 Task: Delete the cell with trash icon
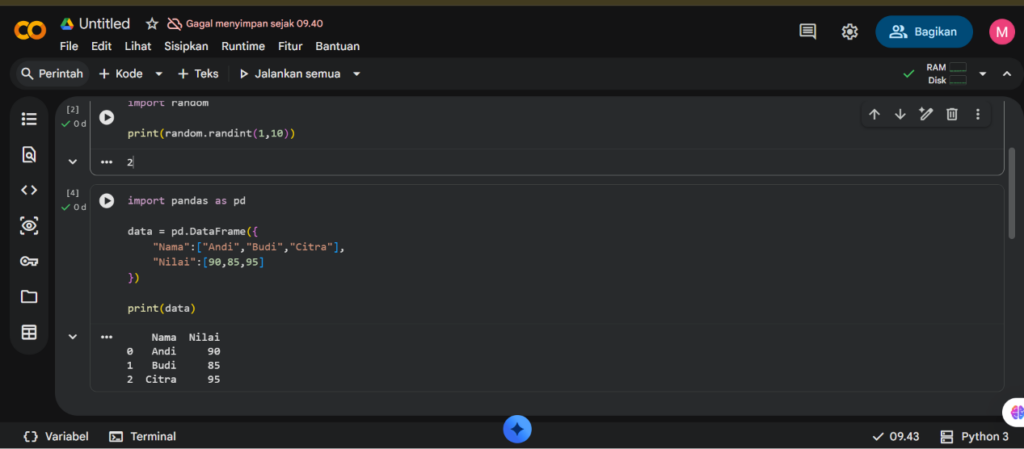952,114
